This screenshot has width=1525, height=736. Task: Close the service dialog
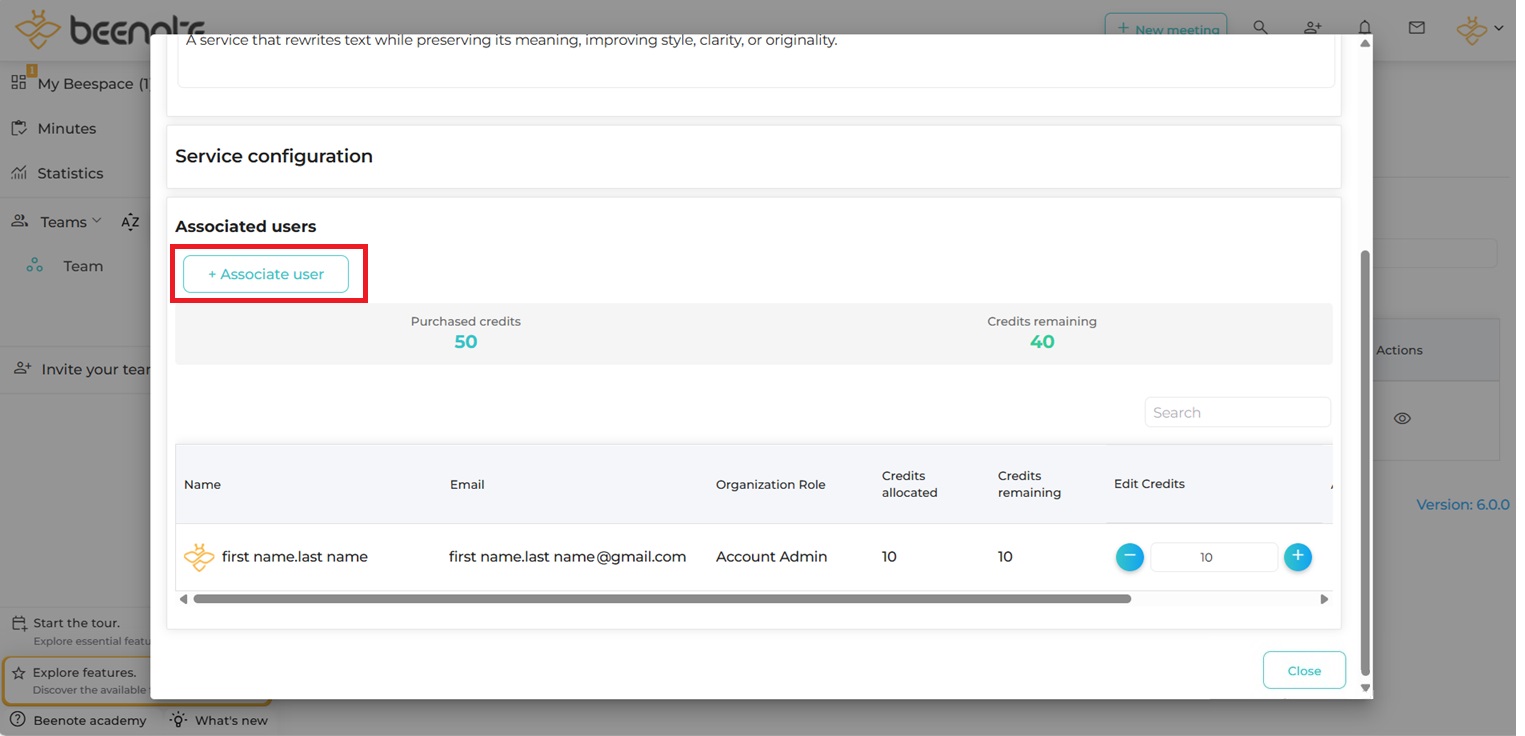pyautogui.click(x=1303, y=671)
